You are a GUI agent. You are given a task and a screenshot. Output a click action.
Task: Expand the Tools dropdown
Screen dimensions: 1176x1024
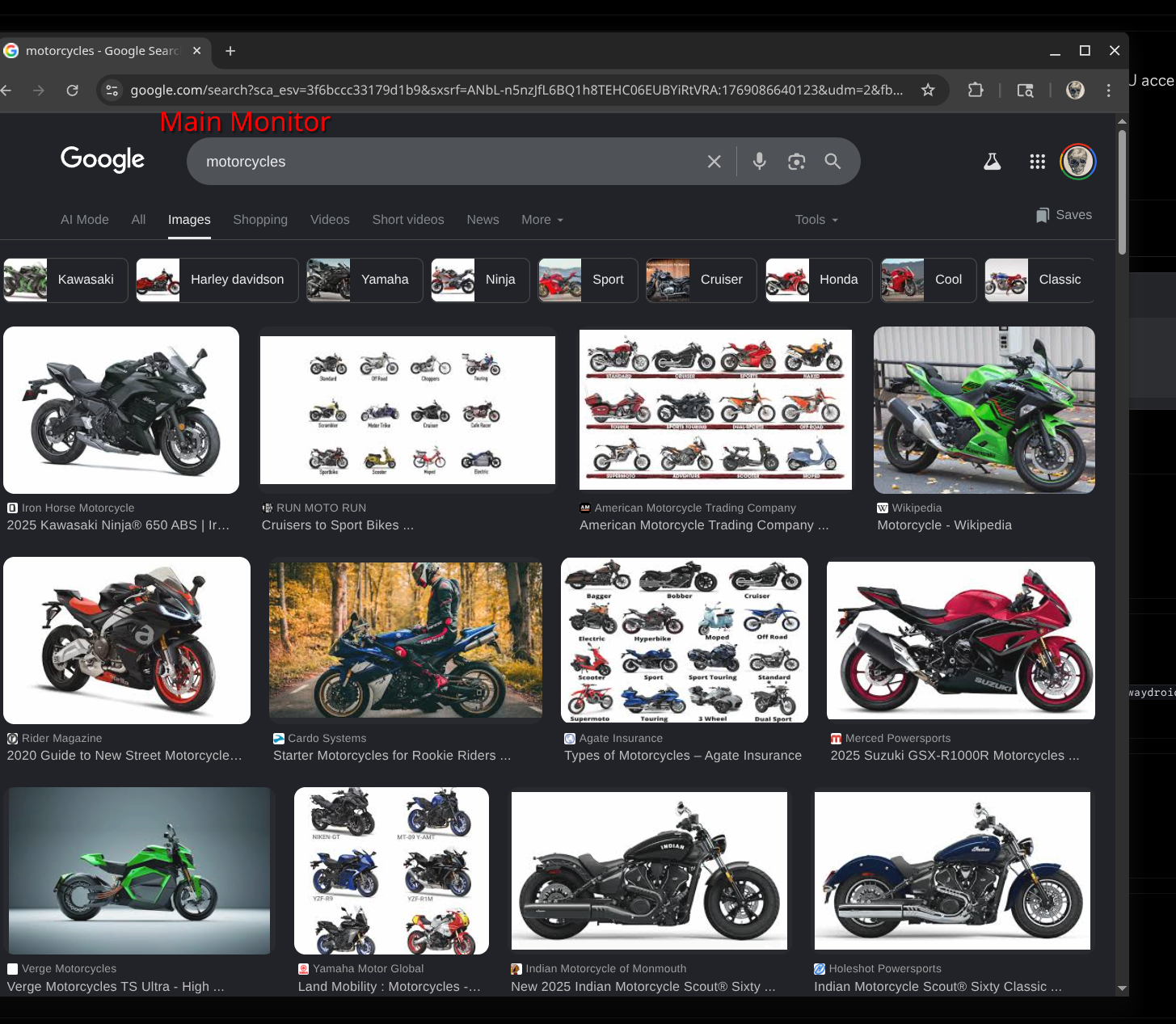tap(816, 220)
